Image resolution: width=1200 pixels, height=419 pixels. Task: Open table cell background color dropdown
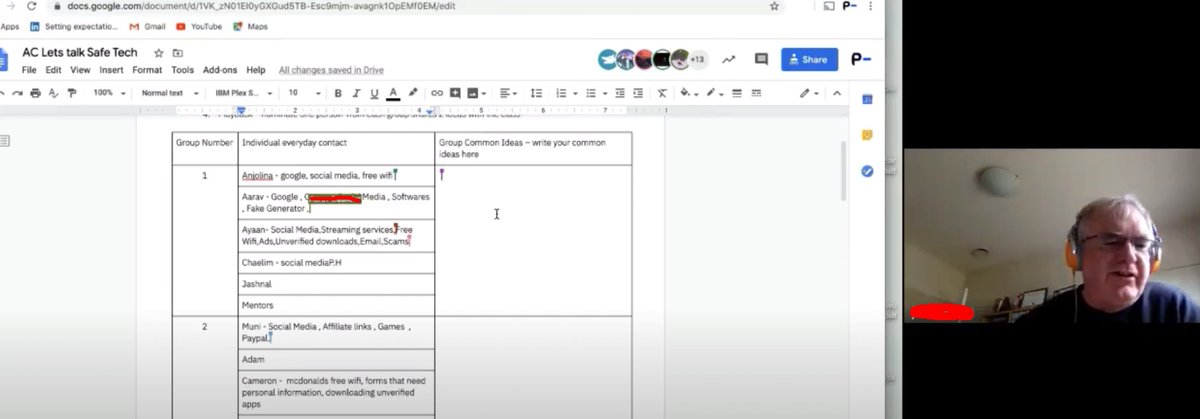click(689, 93)
